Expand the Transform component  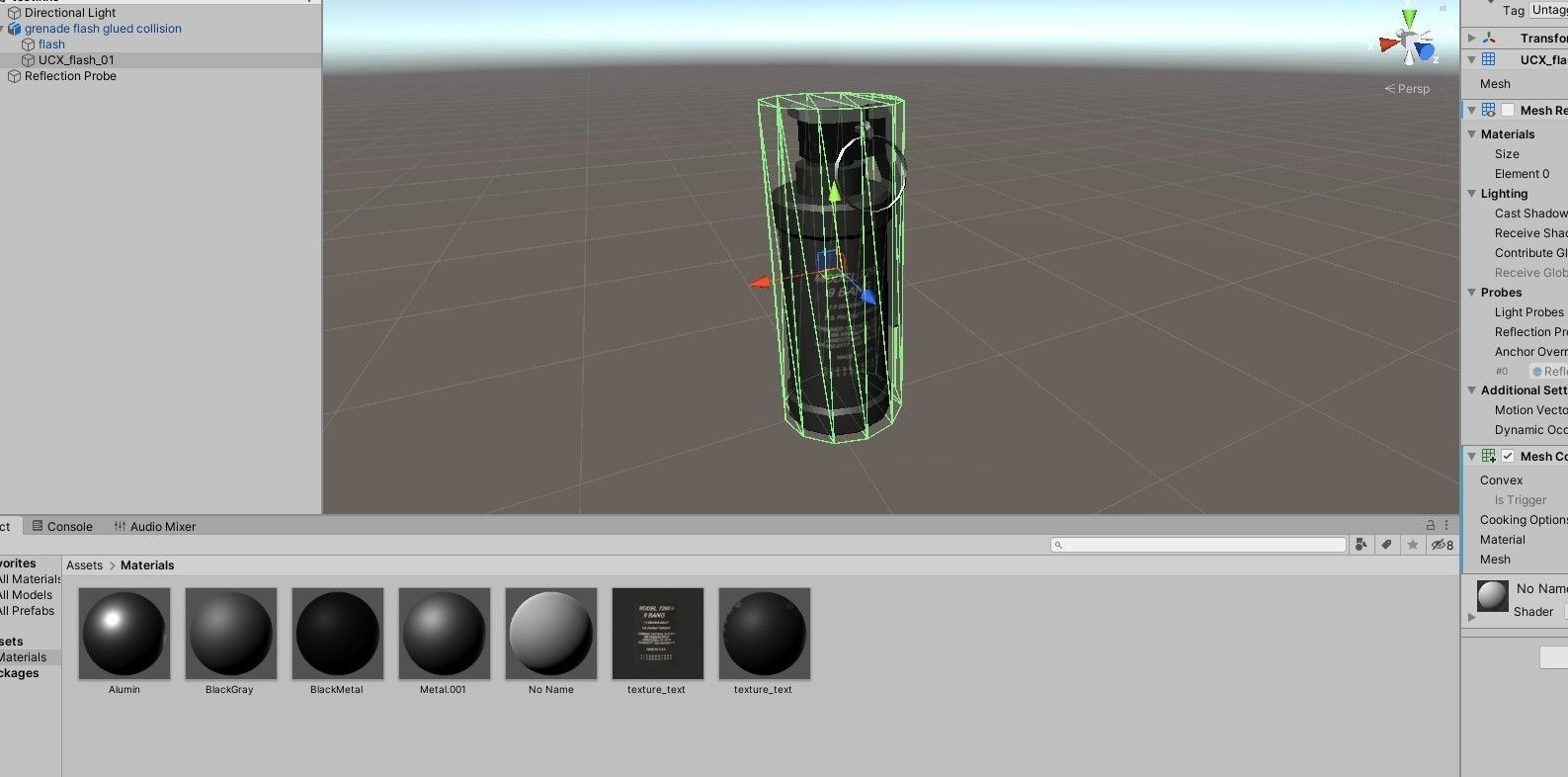tap(1471, 38)
